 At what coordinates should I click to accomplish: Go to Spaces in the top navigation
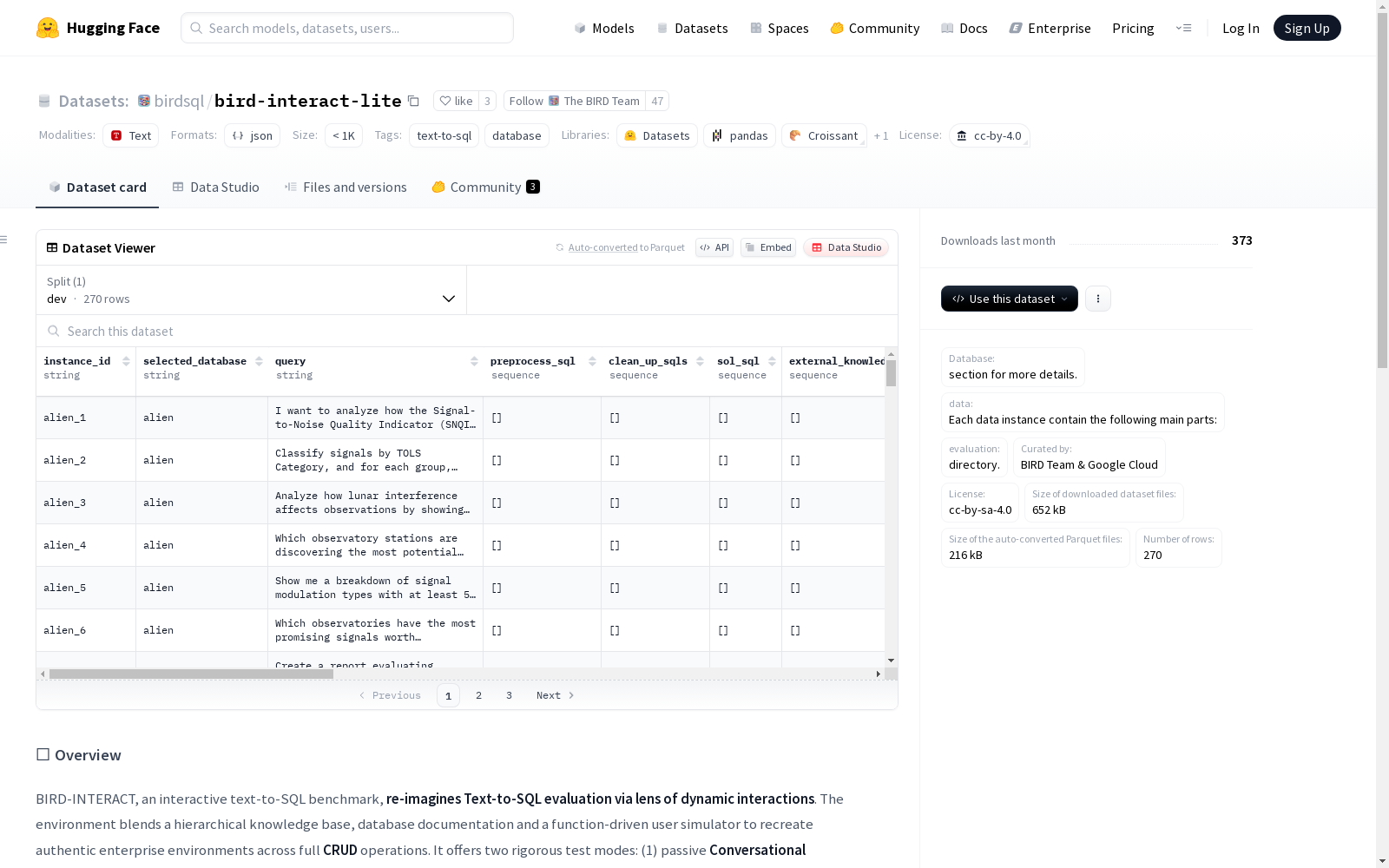click(x=780, y=28)
